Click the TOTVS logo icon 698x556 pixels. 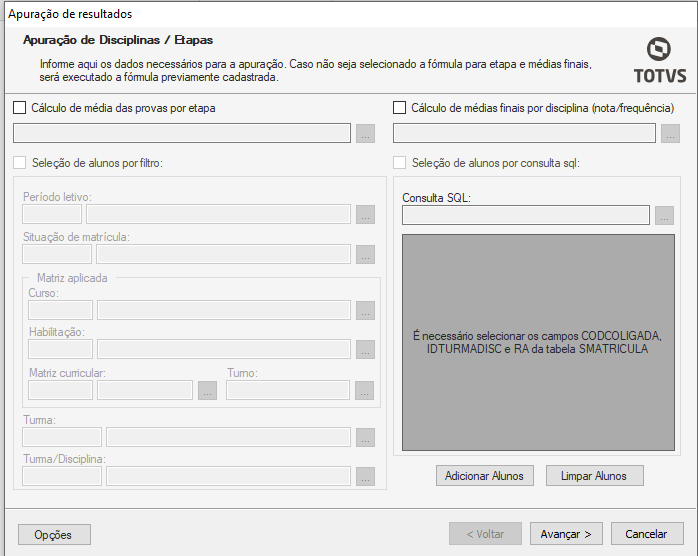click(x=659, y=50)
